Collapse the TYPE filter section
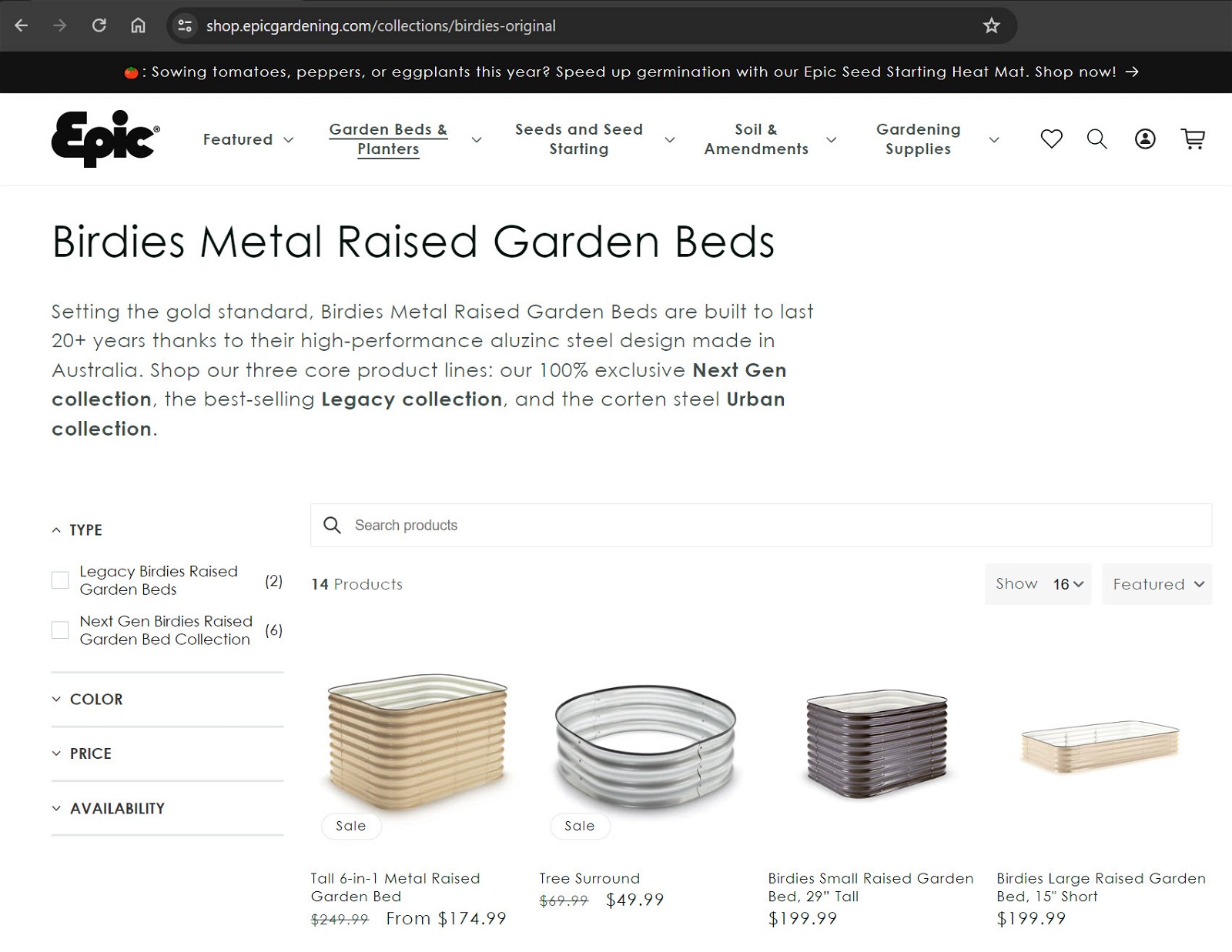Viewport: 1232px width, 952px height. [x=85, y=530]
